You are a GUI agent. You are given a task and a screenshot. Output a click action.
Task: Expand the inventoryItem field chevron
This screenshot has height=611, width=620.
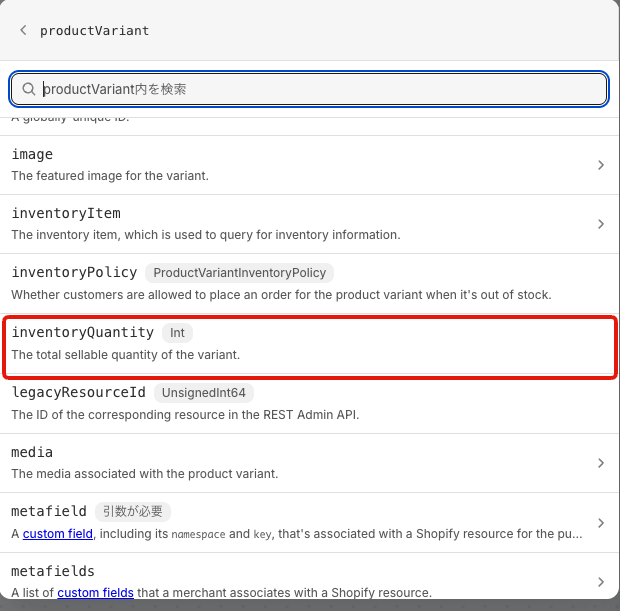pos(600,224)
